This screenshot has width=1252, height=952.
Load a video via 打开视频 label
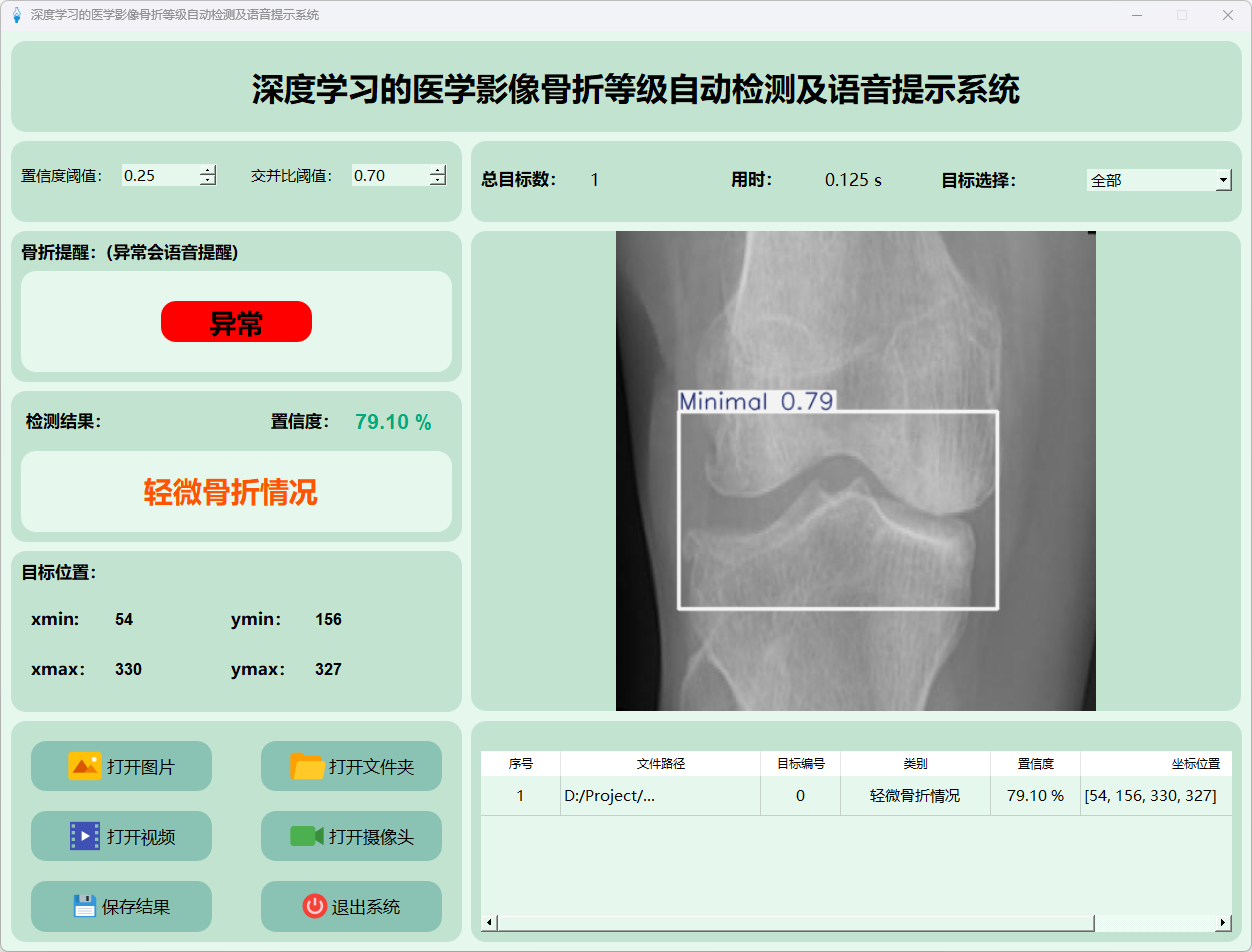pyautogui.click(x=141, y=837)
